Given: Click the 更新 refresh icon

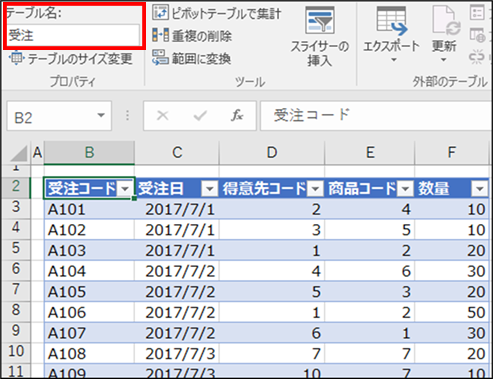Looking at the screenshot, I should coord(446,21).
